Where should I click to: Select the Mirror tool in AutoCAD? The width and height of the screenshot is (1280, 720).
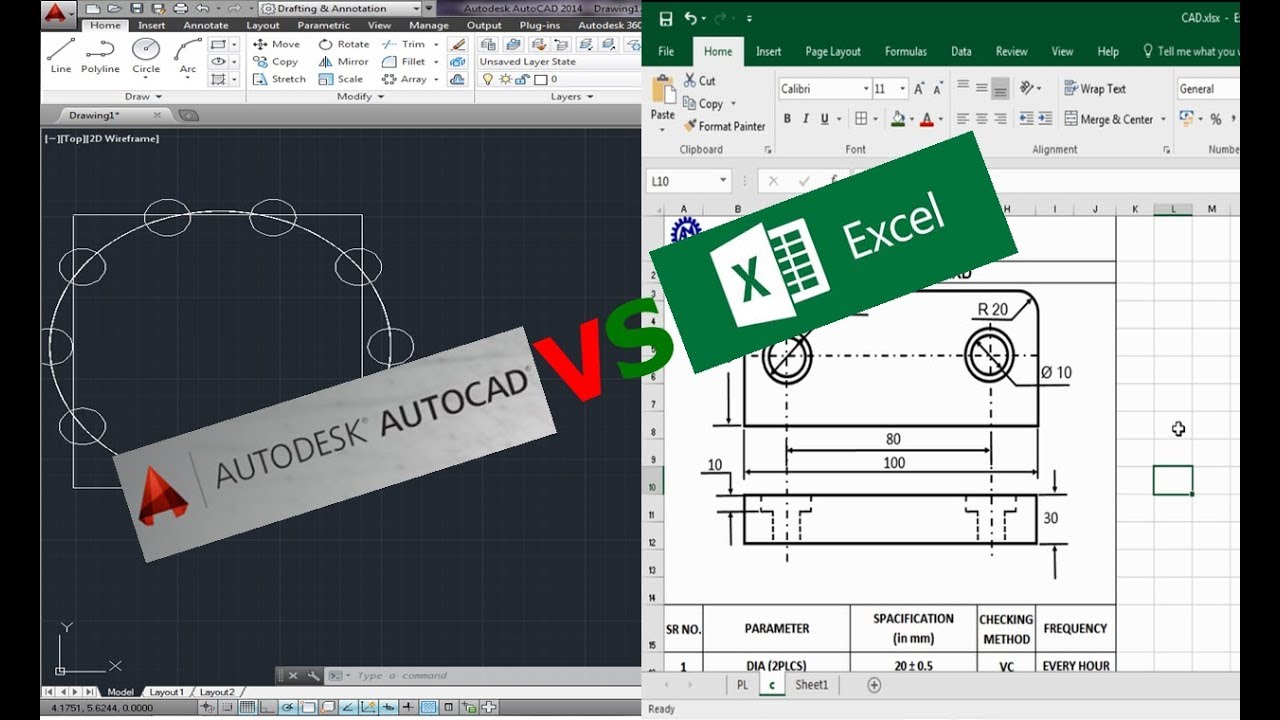(343, 62)
